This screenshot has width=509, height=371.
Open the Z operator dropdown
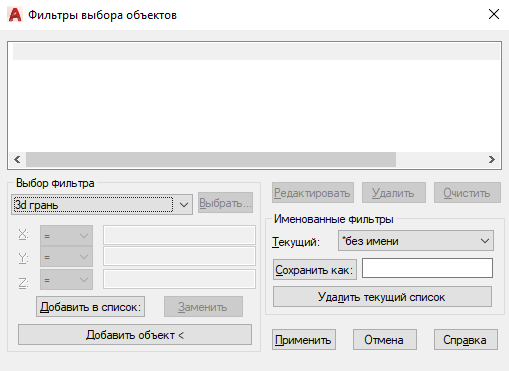pyautogui.click(x=66, y=280)
